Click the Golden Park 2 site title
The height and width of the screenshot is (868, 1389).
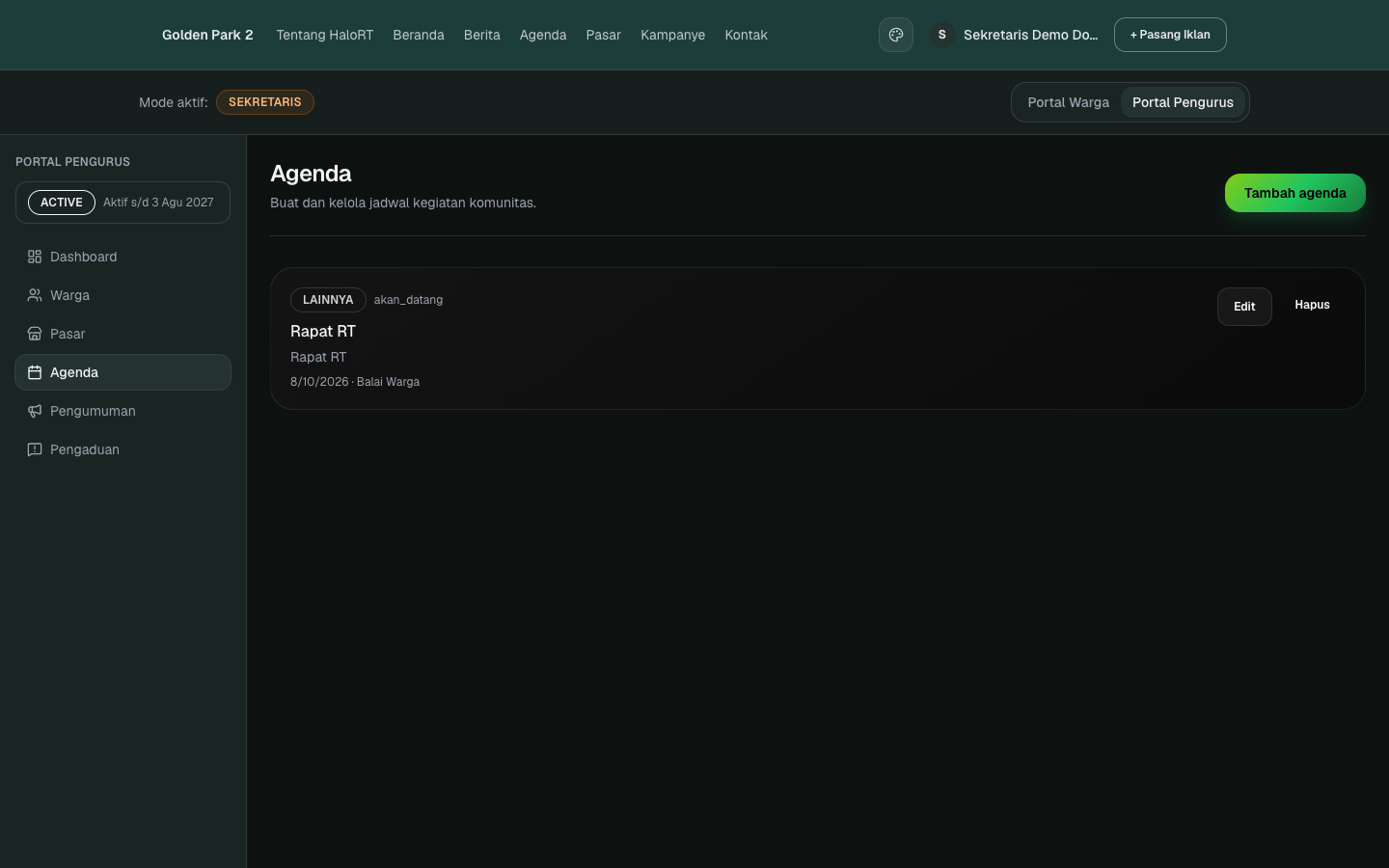click(x=207, y=35)
